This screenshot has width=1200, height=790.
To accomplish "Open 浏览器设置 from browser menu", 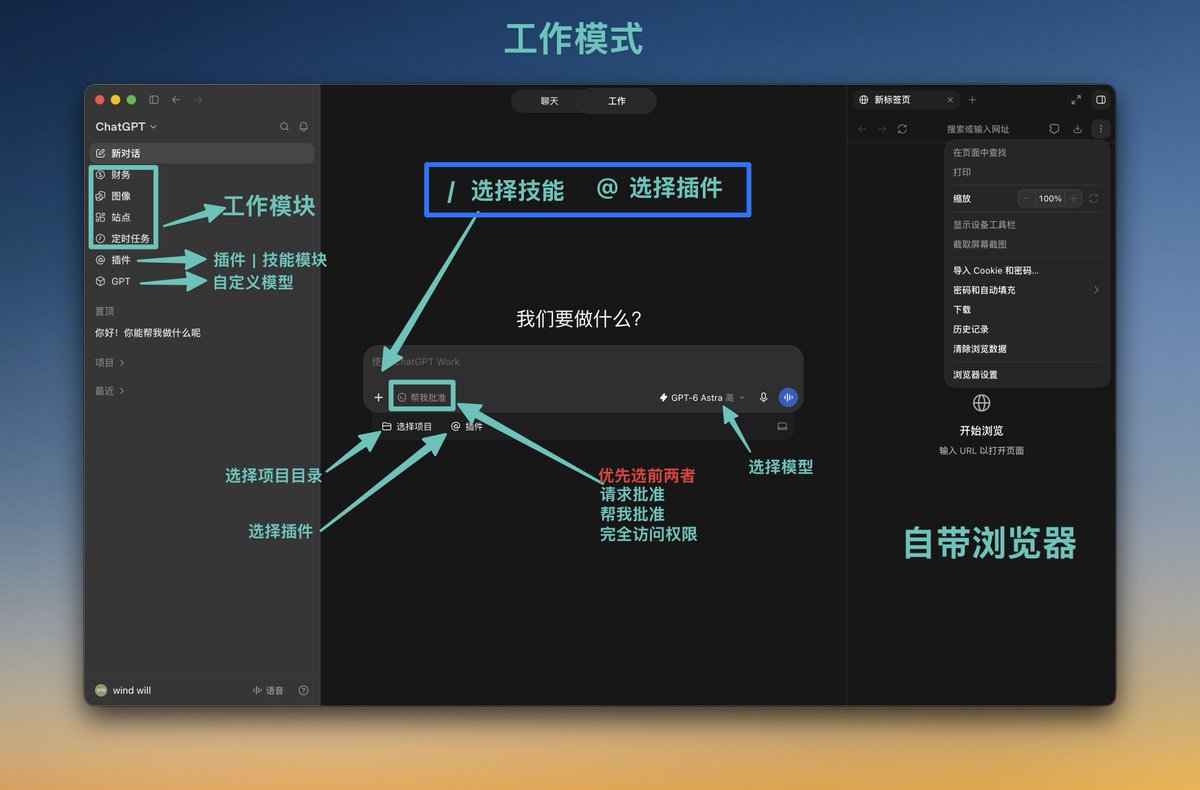I will point(1027,375).
